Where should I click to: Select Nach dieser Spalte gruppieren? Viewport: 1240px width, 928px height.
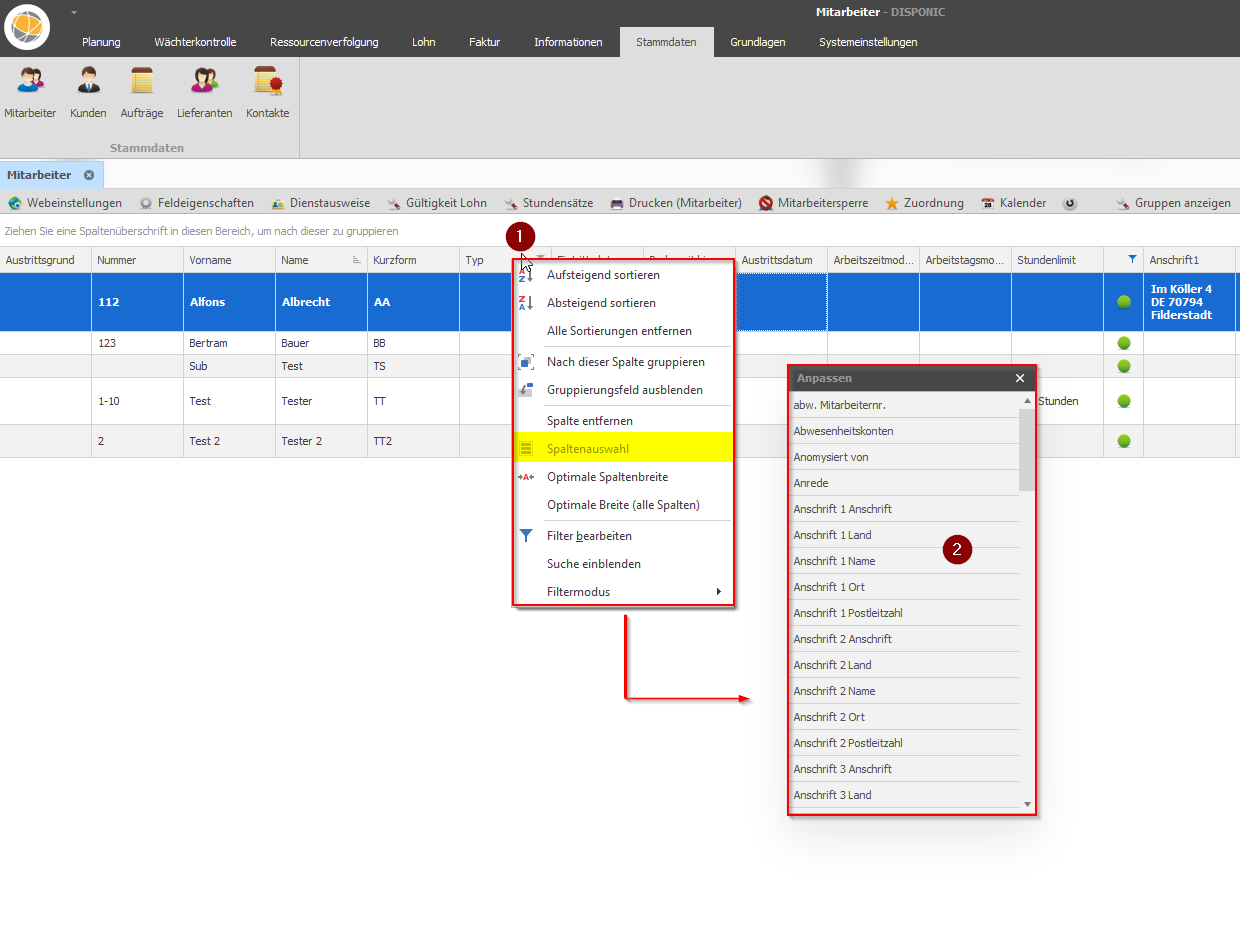pos(623,362)
